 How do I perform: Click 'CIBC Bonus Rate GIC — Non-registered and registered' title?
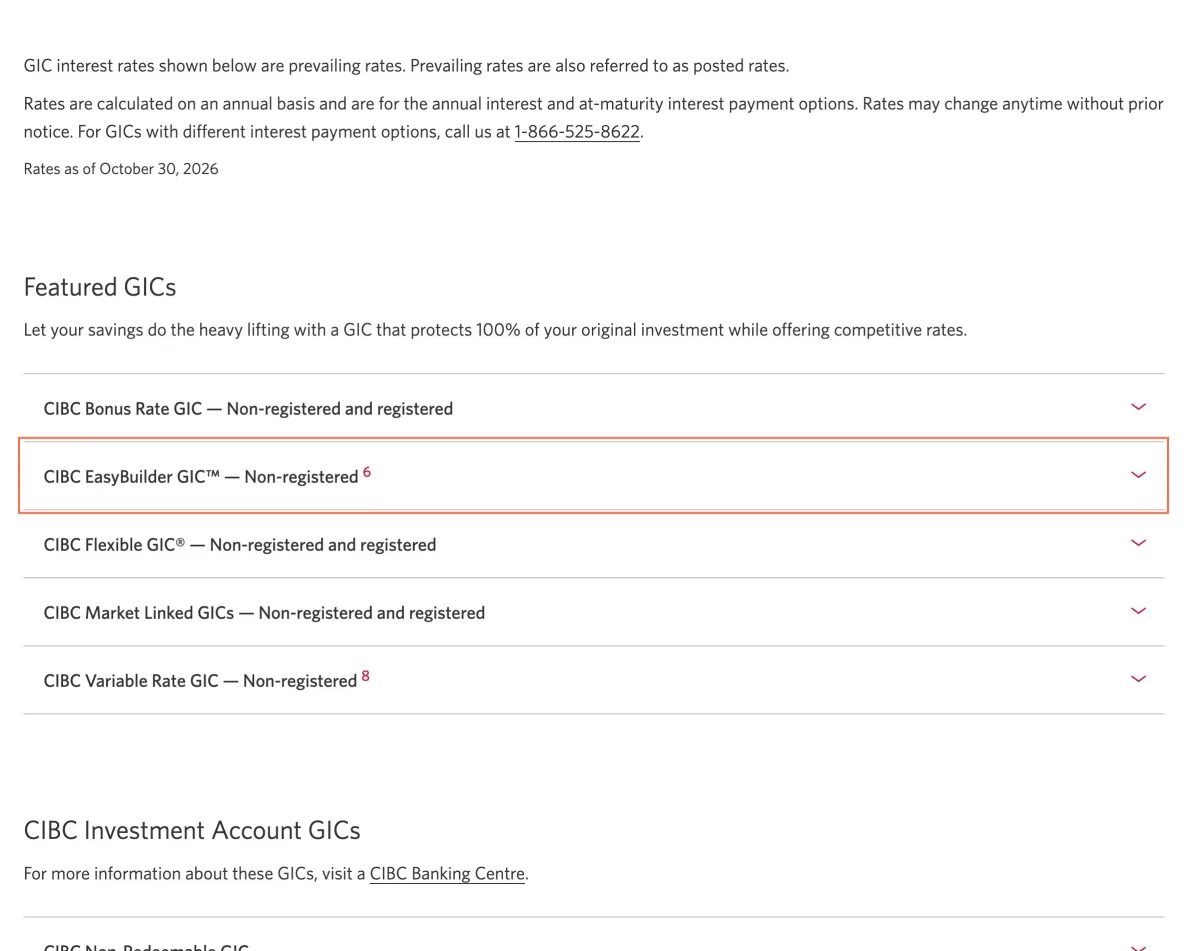click(x=249, y=409)
